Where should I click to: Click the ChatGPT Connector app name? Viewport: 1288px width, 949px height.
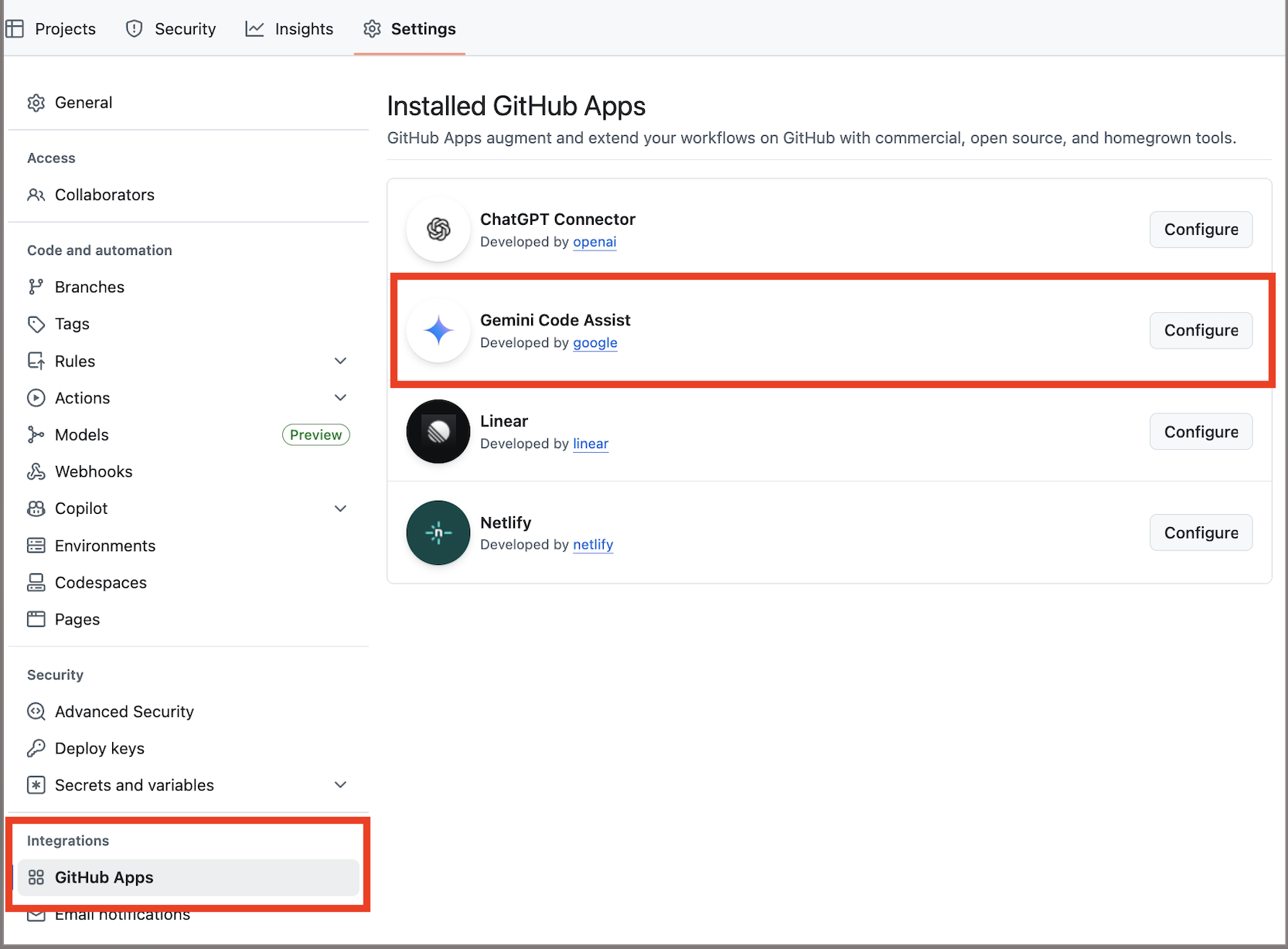click(x=557, y=219)
